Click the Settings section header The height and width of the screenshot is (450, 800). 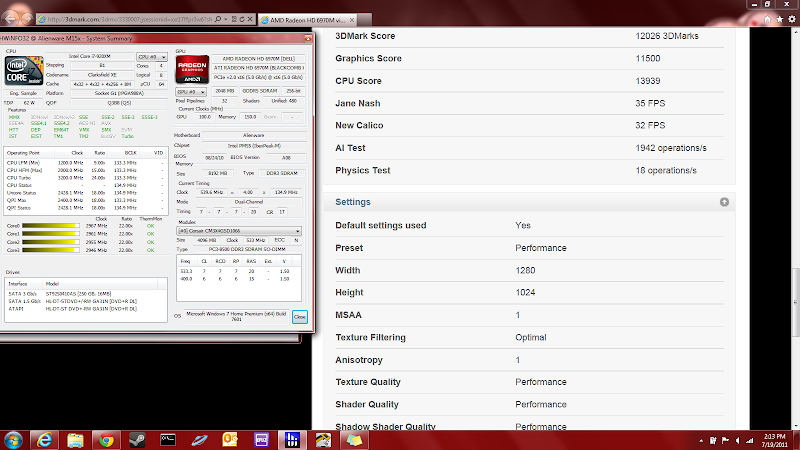coord(529,202)
